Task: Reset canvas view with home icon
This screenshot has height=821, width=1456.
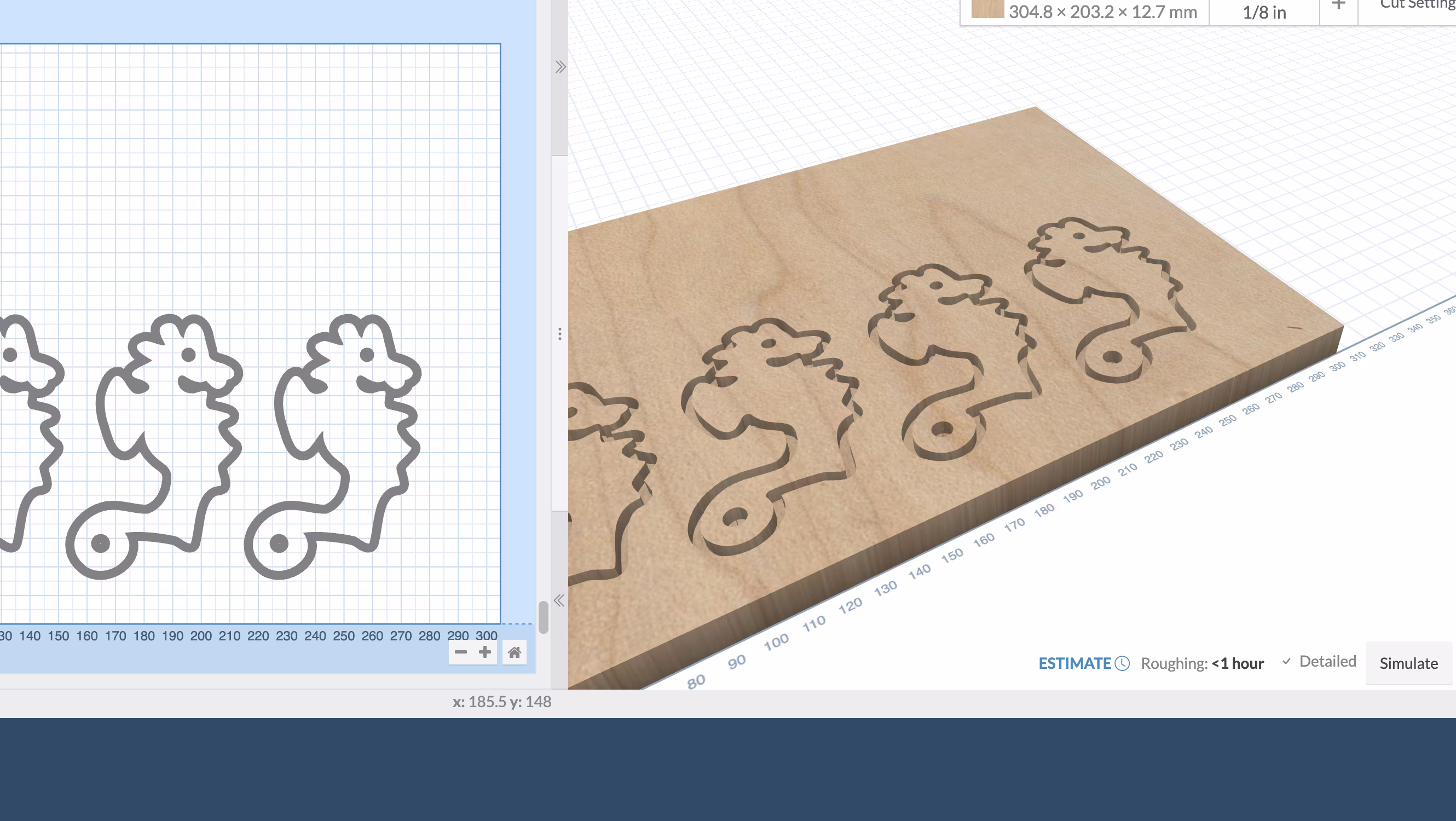Action: pos(514,652)
